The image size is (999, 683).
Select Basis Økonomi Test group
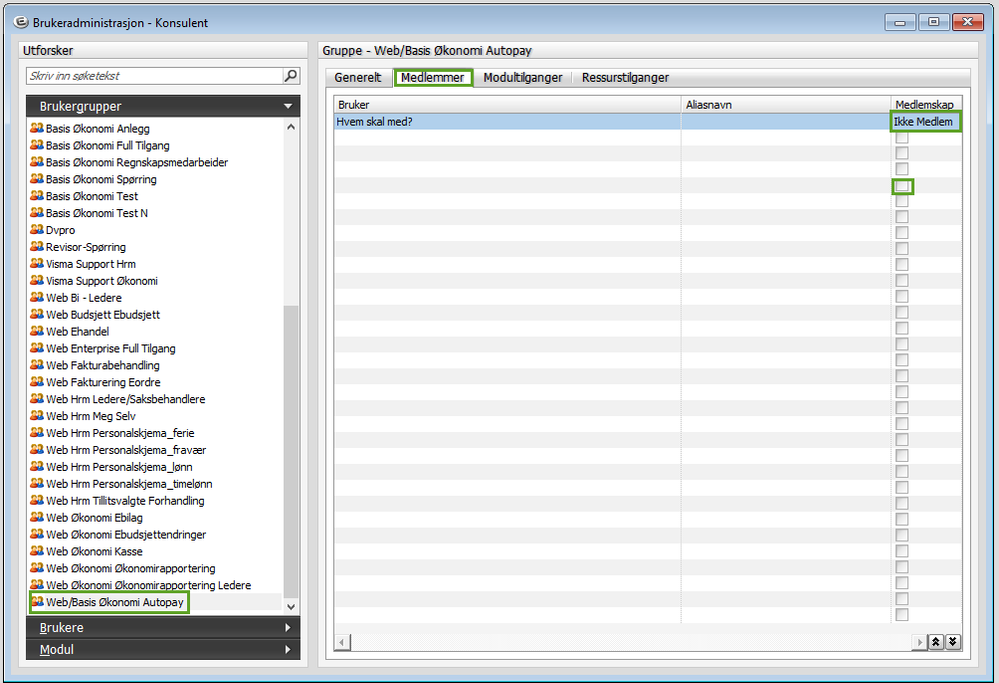click(92, 196)
